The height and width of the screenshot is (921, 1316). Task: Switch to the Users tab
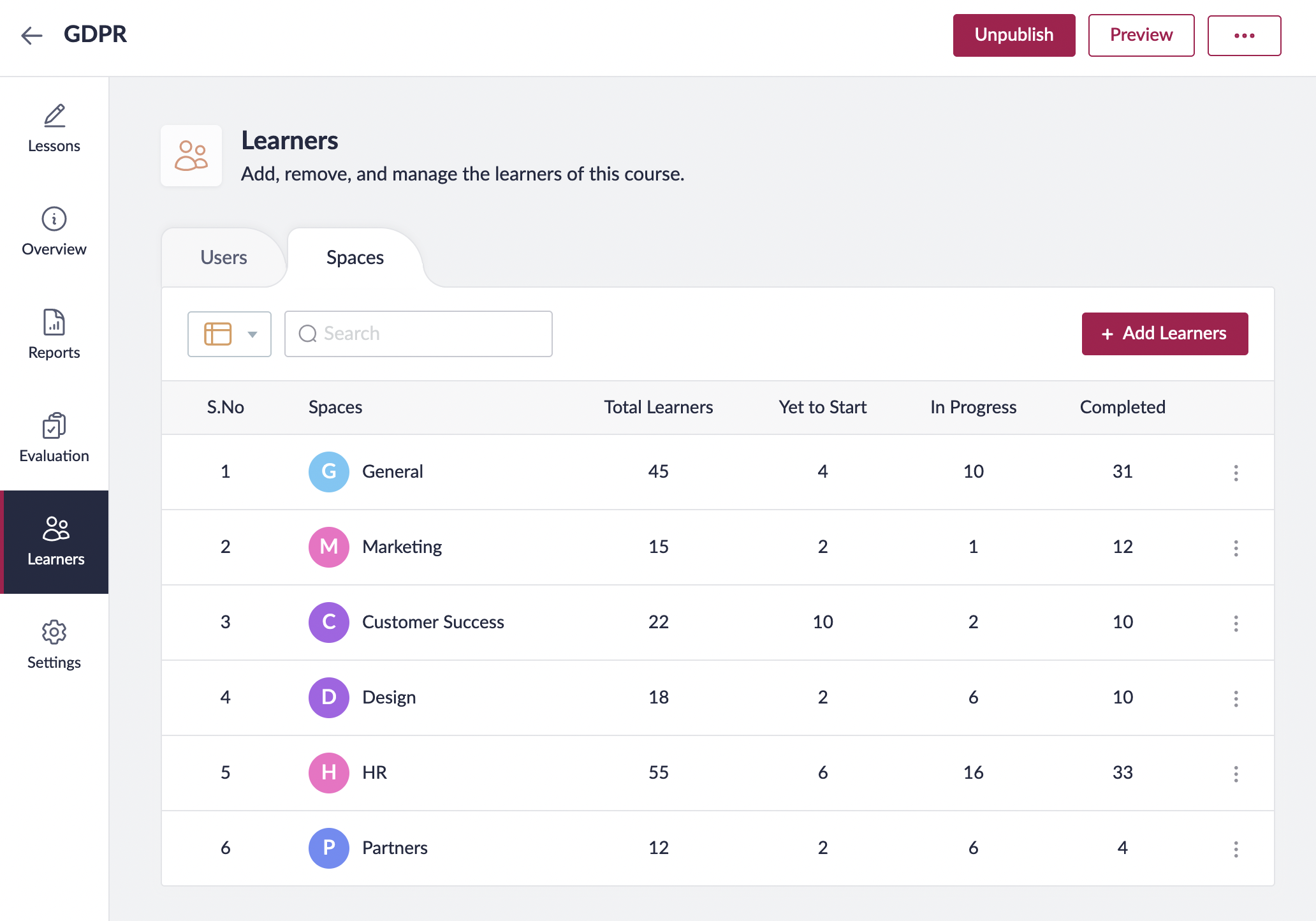coord(223,258)
